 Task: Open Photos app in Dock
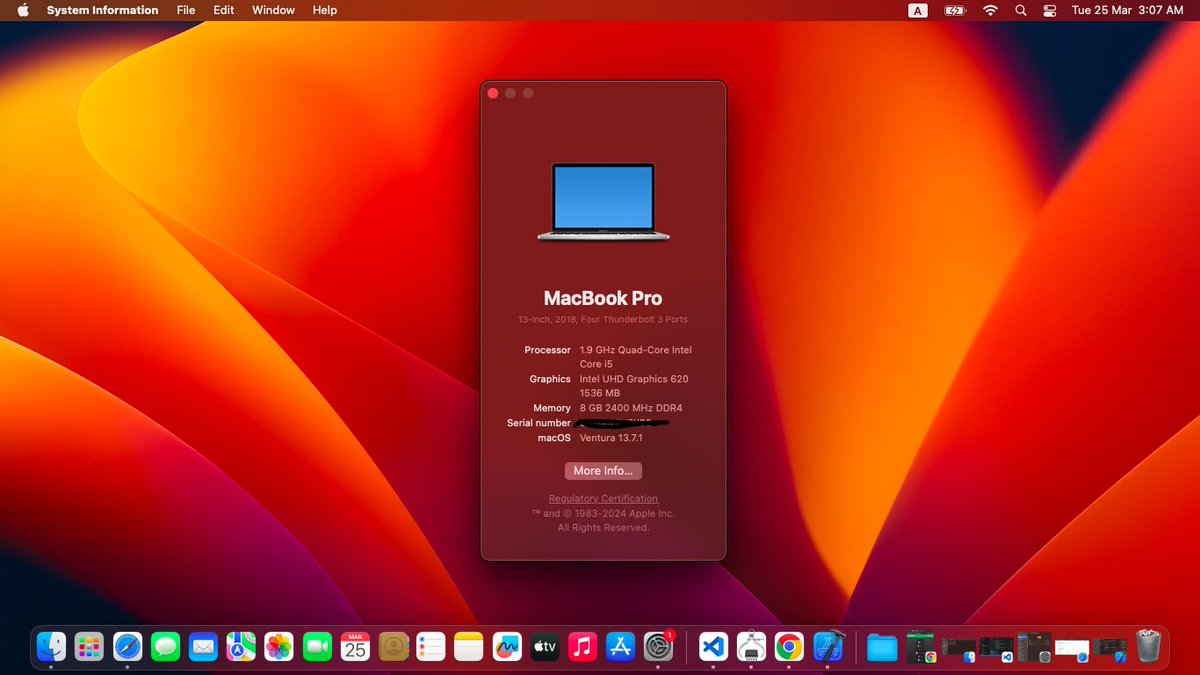279,647
